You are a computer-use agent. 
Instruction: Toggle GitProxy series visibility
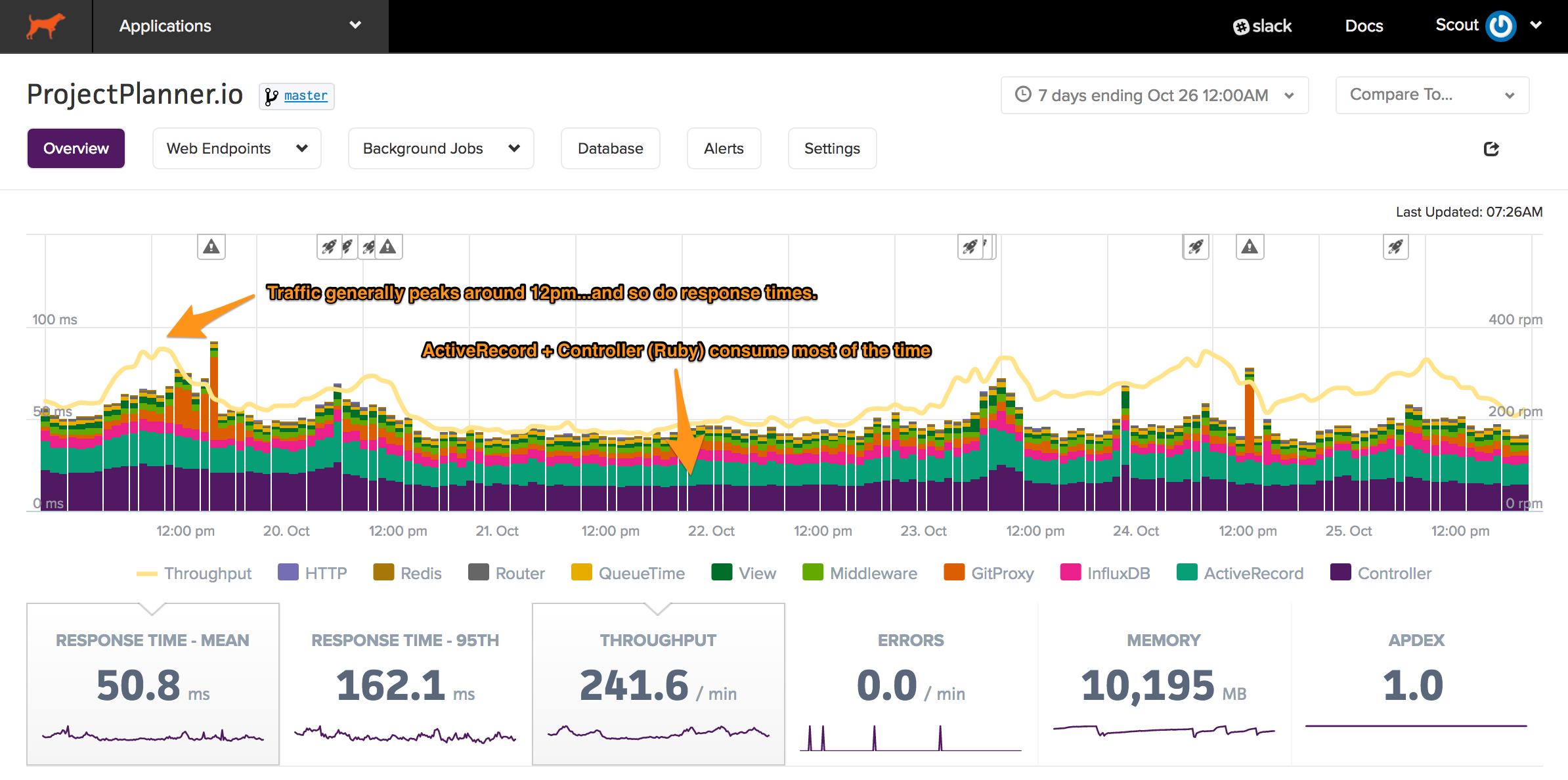[988, 573]
